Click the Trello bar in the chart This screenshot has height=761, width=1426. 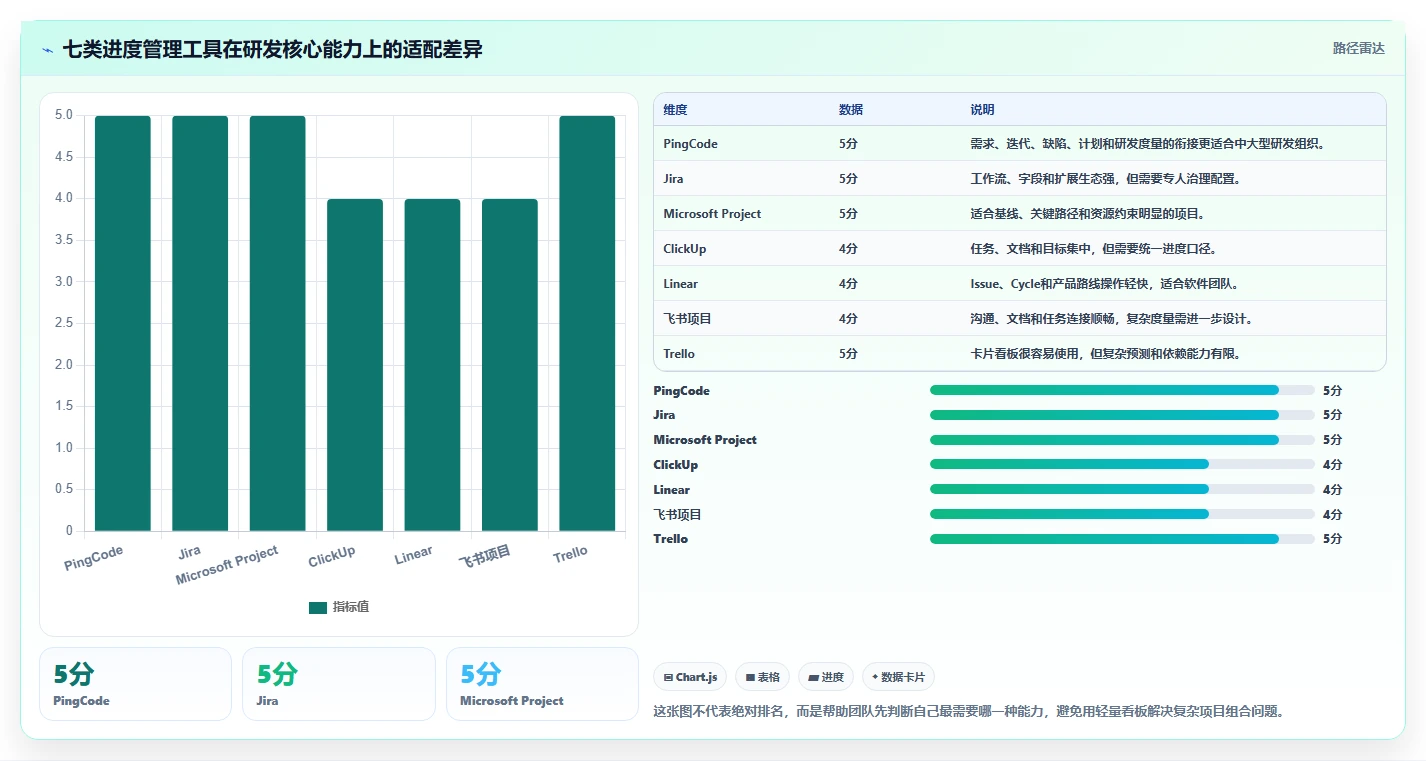click(x=587, y=323)
